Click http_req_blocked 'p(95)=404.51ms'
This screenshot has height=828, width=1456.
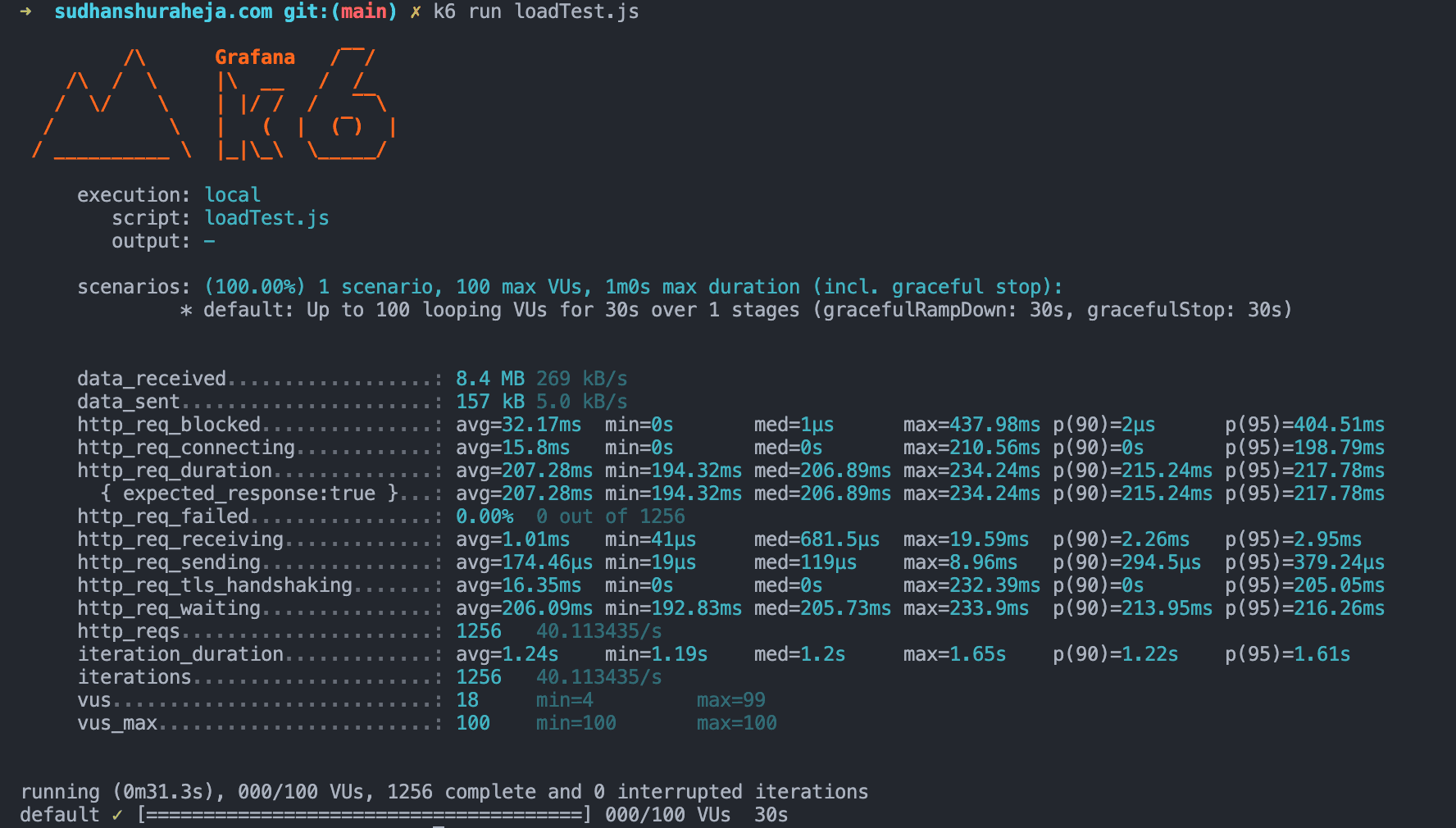coord(1304,425)
